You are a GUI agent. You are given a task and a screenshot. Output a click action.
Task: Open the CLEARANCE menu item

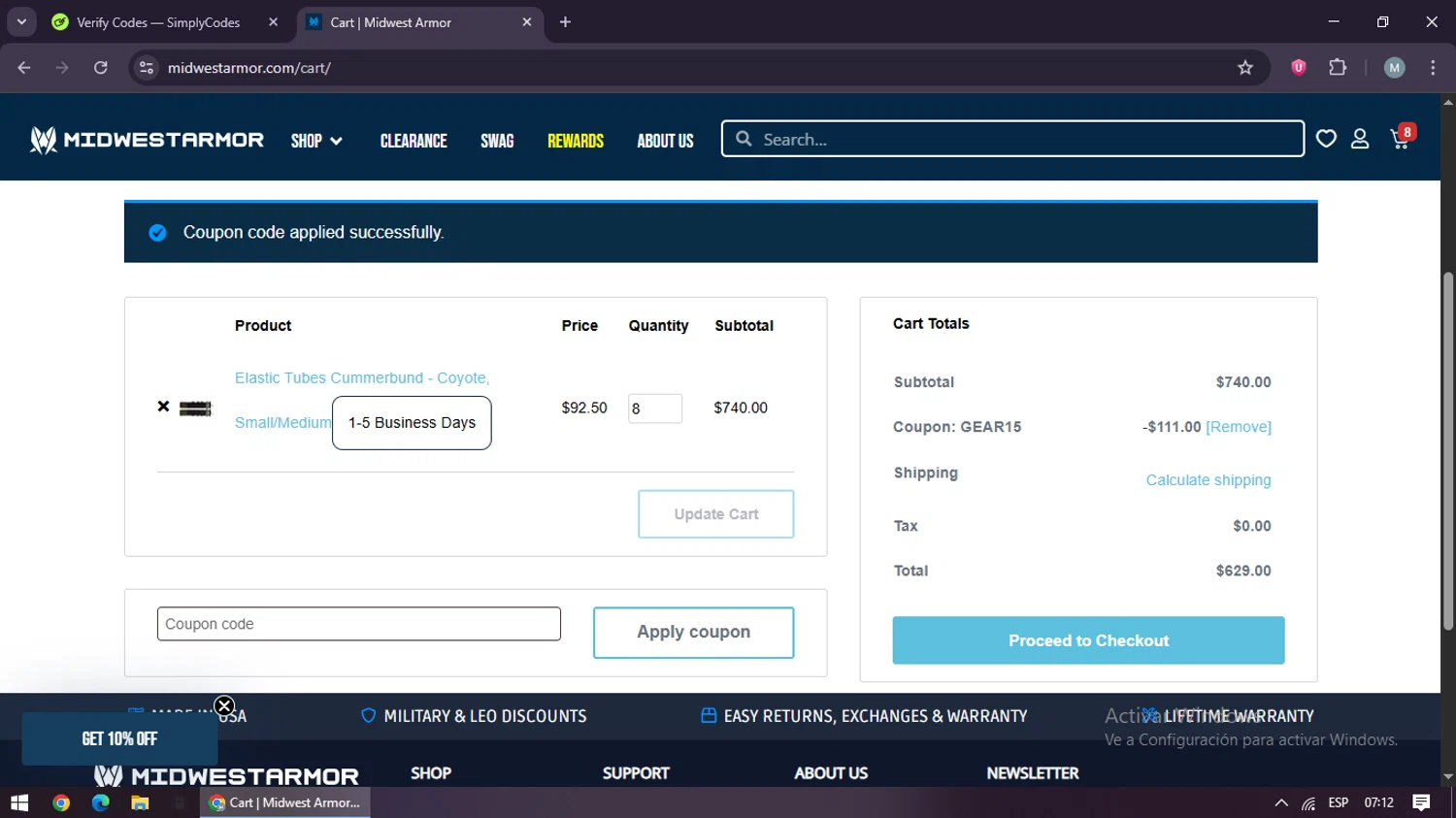pyautogui.click(x=414, y=141)
